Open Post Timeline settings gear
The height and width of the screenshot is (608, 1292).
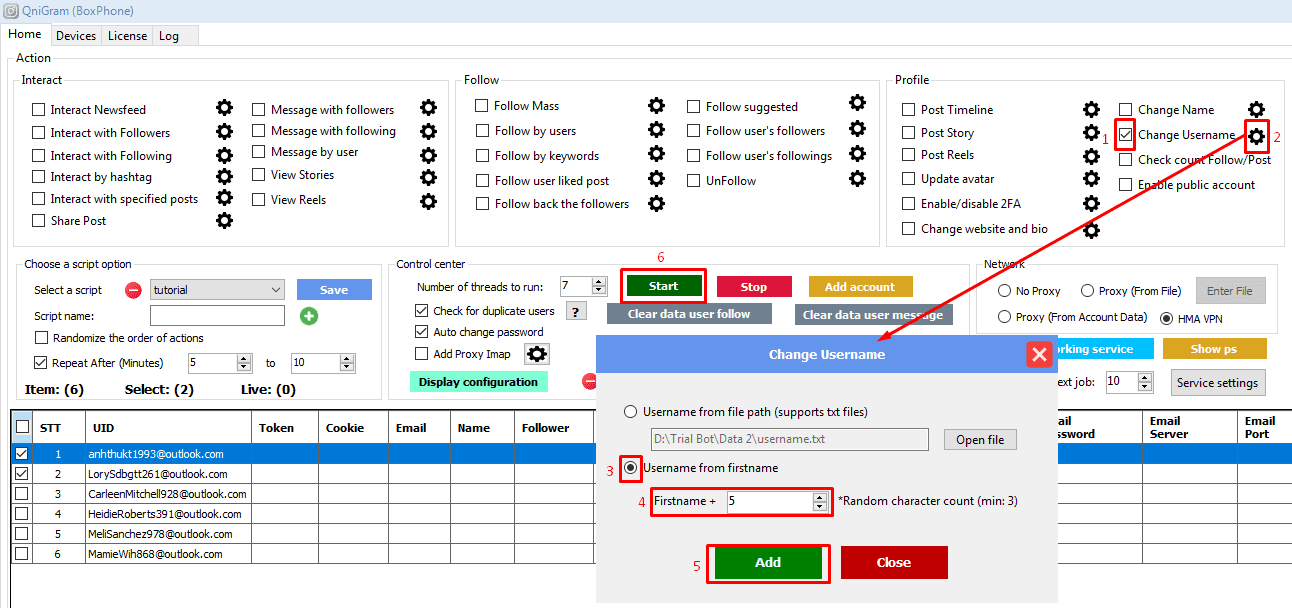[1092, 109]
